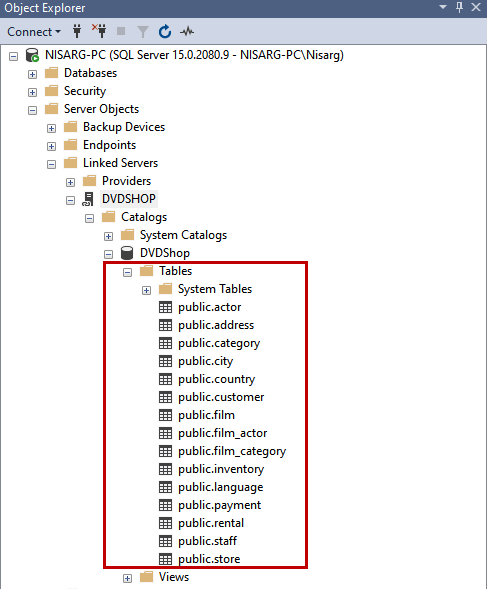Click the Stop square icon in toolbar
The width and height of the screenshot is (487, 589).
tap(121, 31)
